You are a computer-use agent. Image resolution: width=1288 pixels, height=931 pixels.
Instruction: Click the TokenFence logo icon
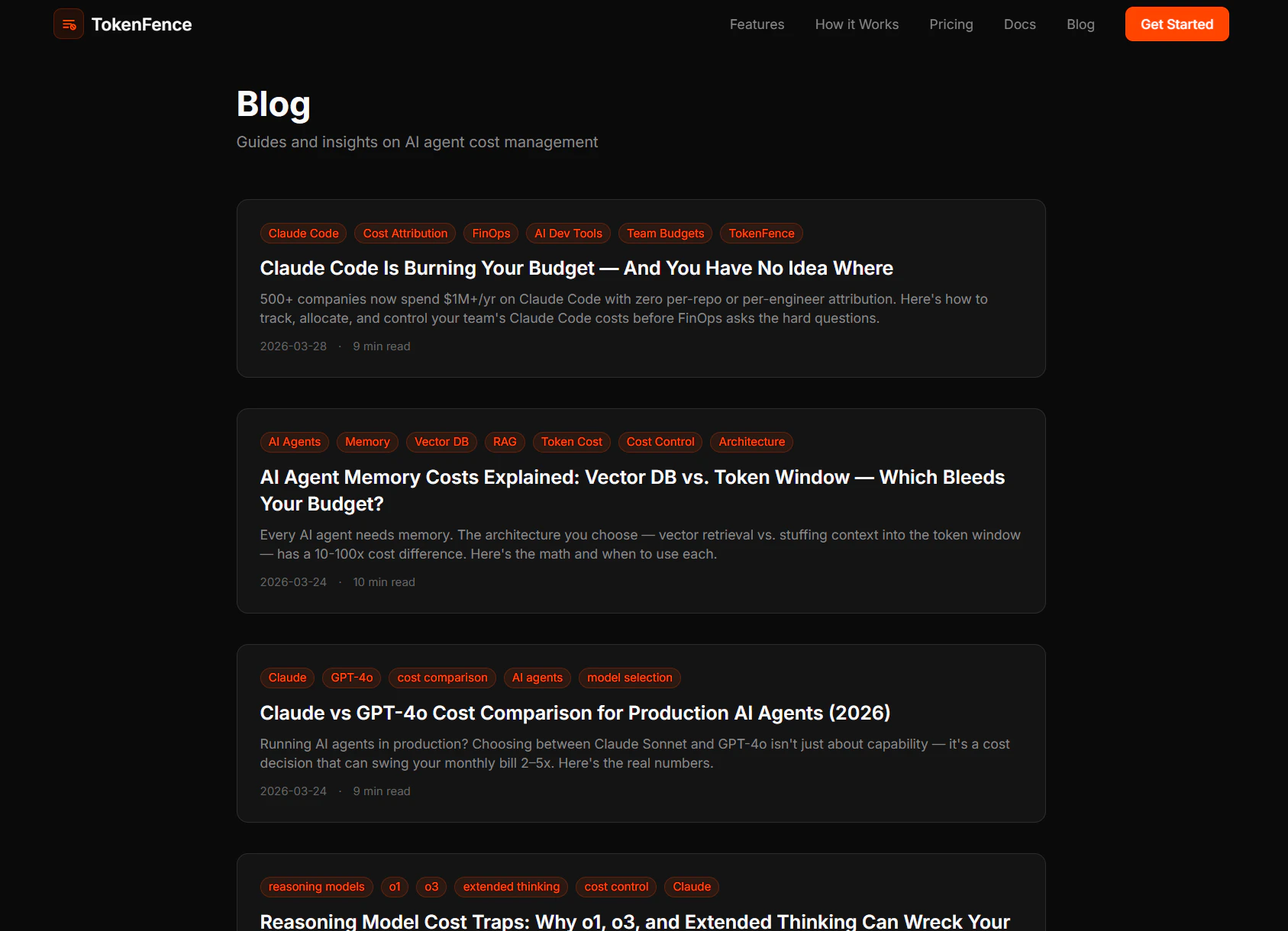tap(69, 24)
